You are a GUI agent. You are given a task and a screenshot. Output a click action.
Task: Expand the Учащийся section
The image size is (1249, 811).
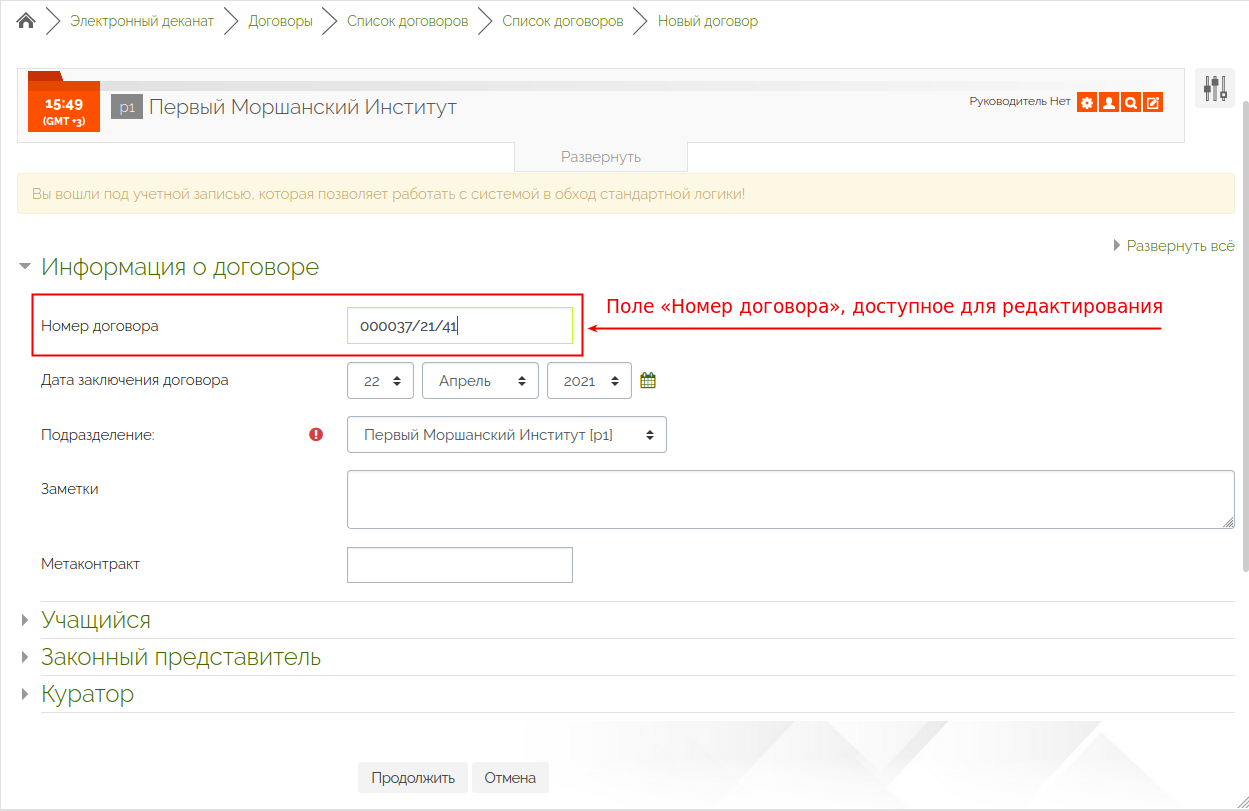click(x=95, y=620)
